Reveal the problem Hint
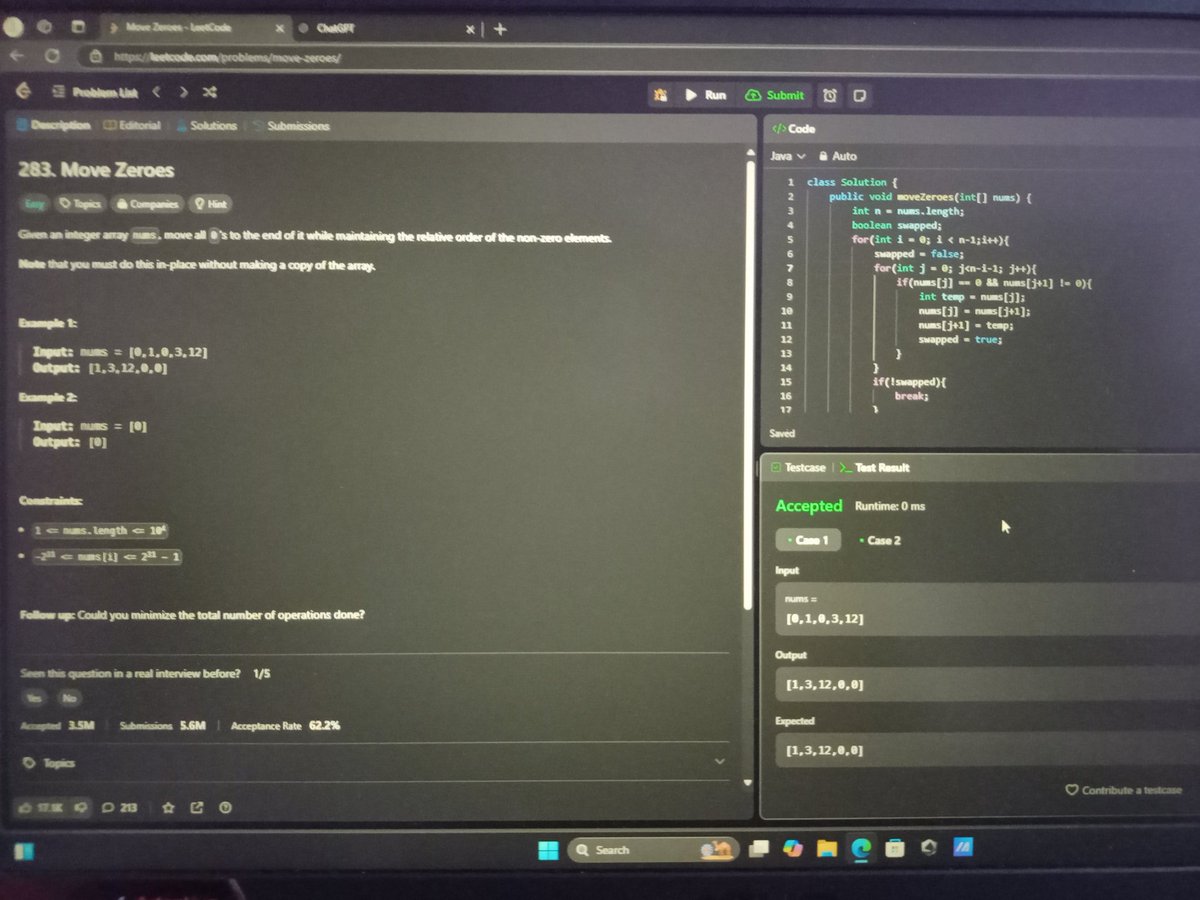The width and height of the screenshot is (1200, 900). click(x=210, y=204)
